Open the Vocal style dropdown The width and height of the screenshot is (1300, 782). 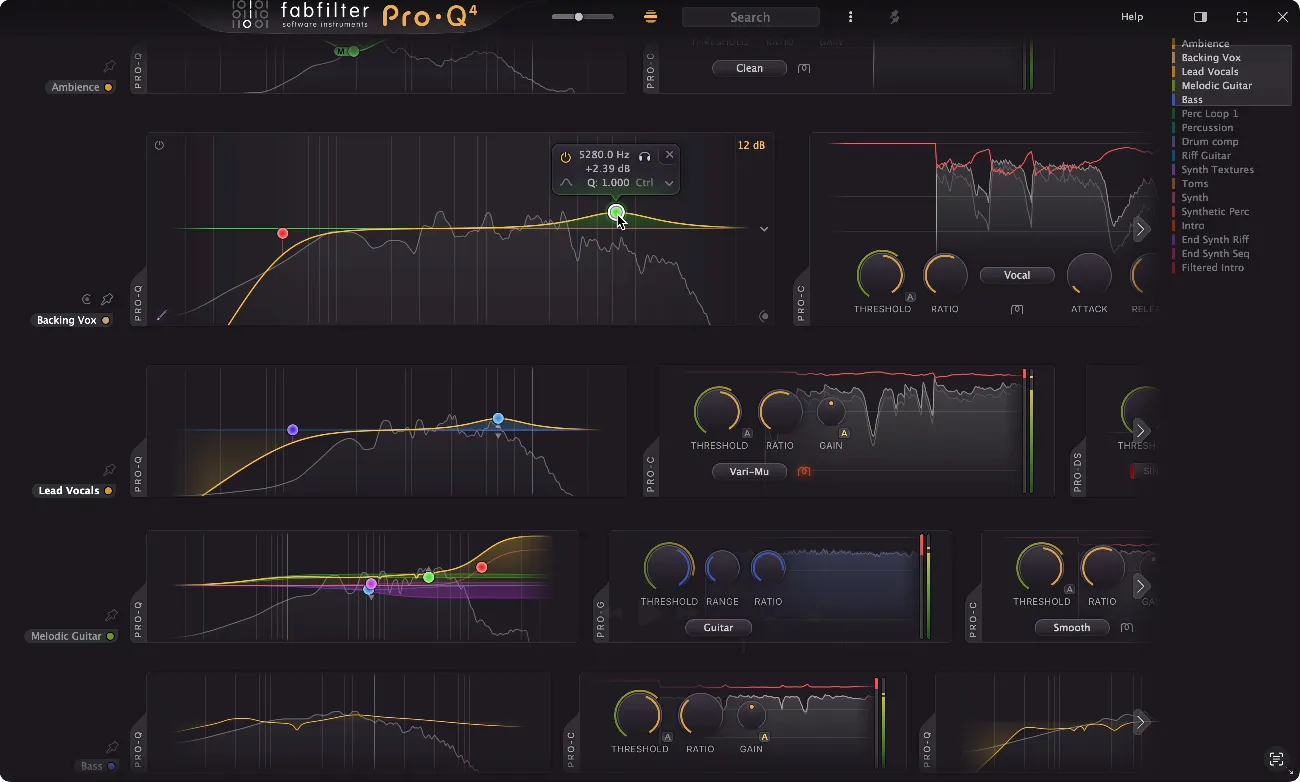click(1017, 275)
